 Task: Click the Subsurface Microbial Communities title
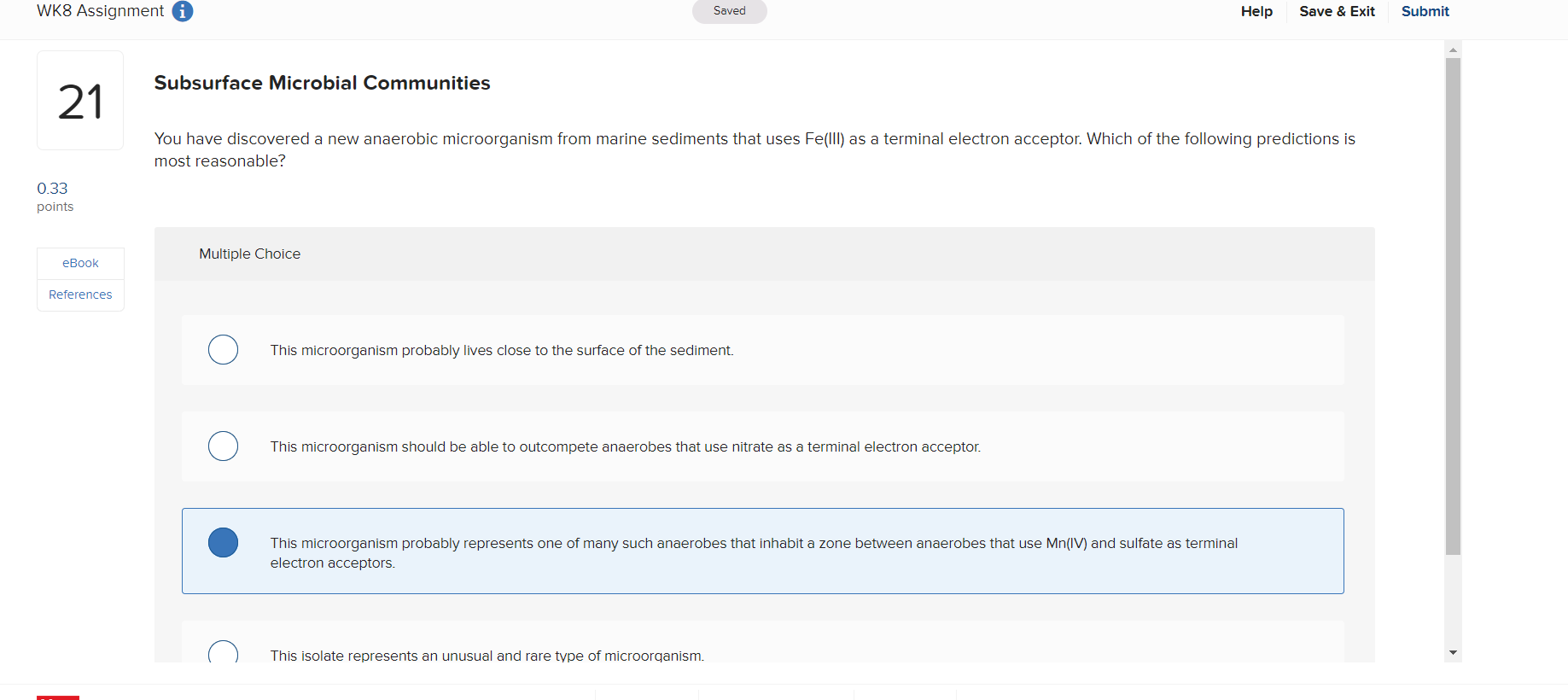coord(322,83)
